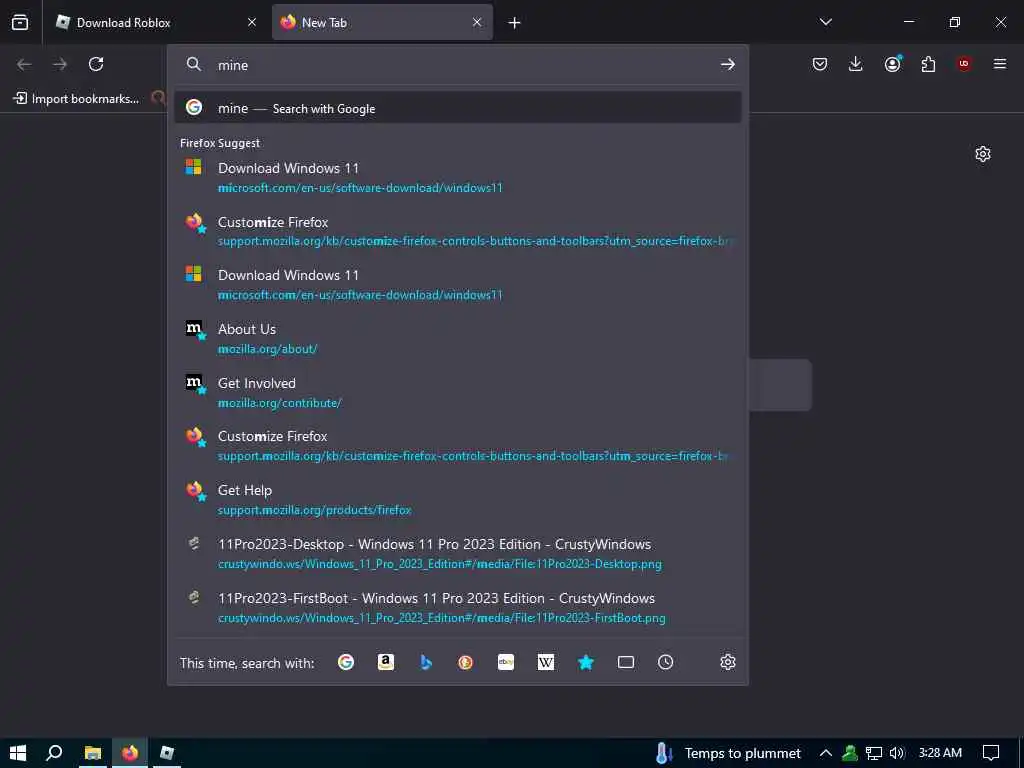Search this time with eBay
The height and width of the screenshot is (768, 1024).
(505, 662)
